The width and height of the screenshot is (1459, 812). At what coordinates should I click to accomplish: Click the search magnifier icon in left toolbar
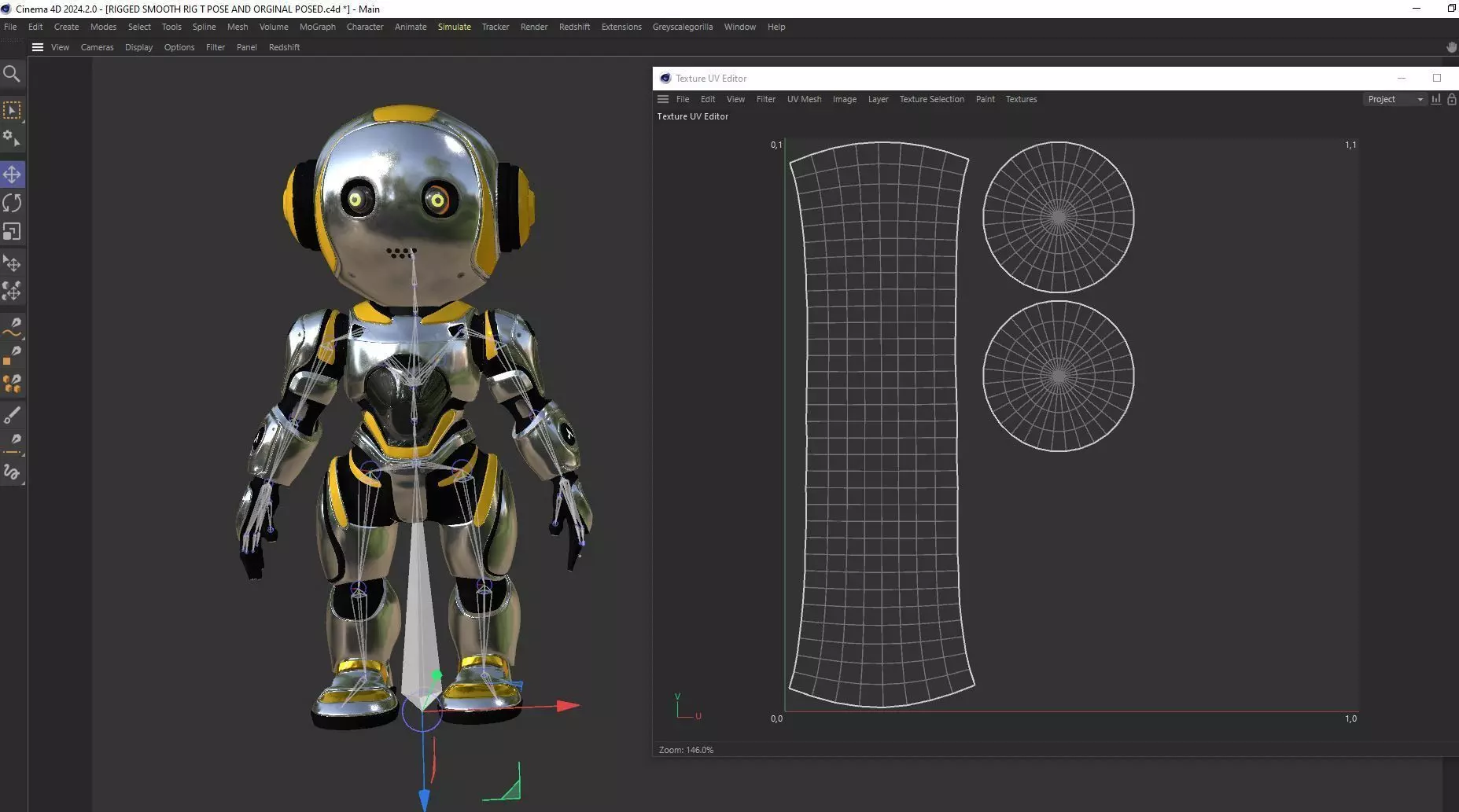(12, 75)
